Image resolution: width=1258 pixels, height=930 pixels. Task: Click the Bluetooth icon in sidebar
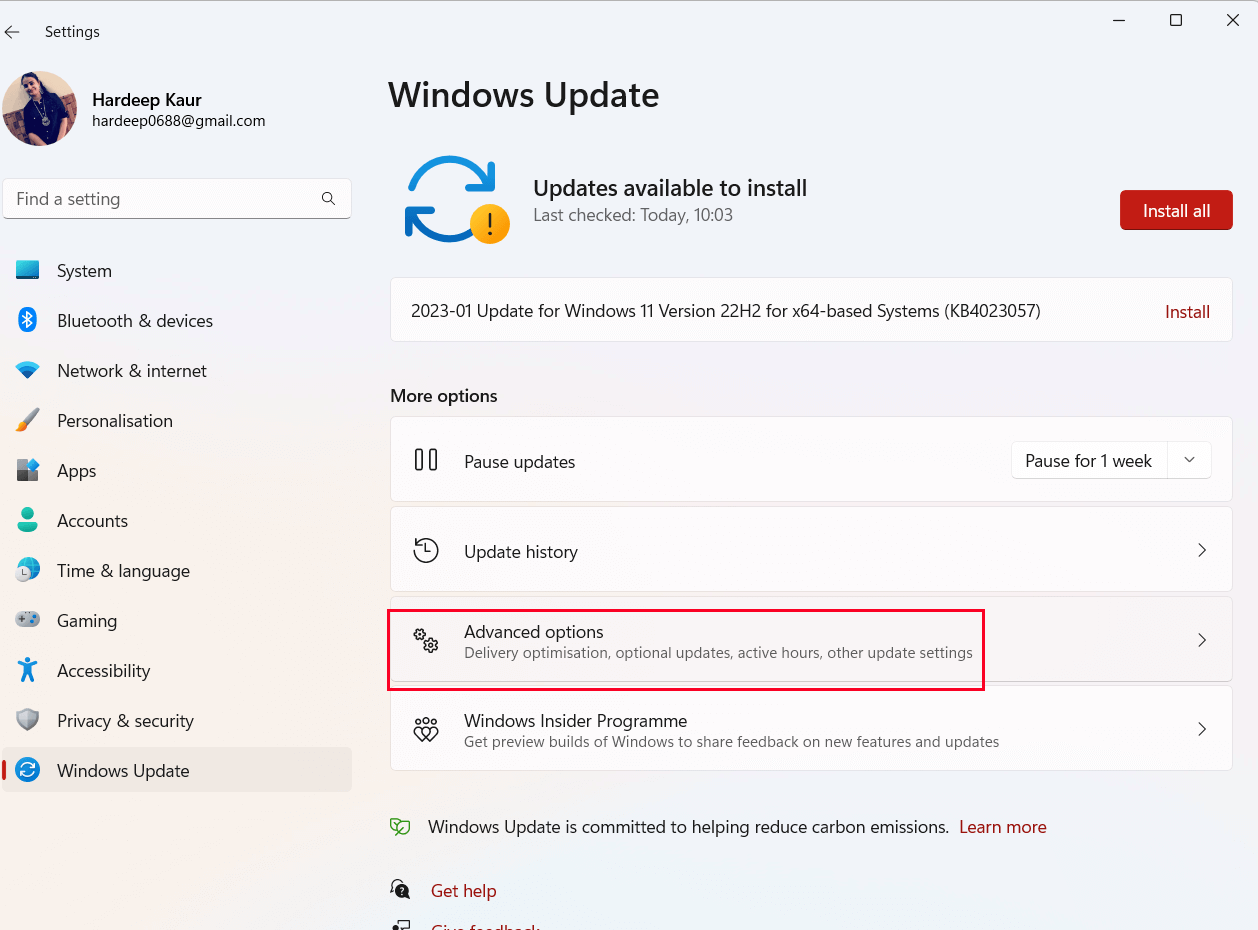(27, 320)
